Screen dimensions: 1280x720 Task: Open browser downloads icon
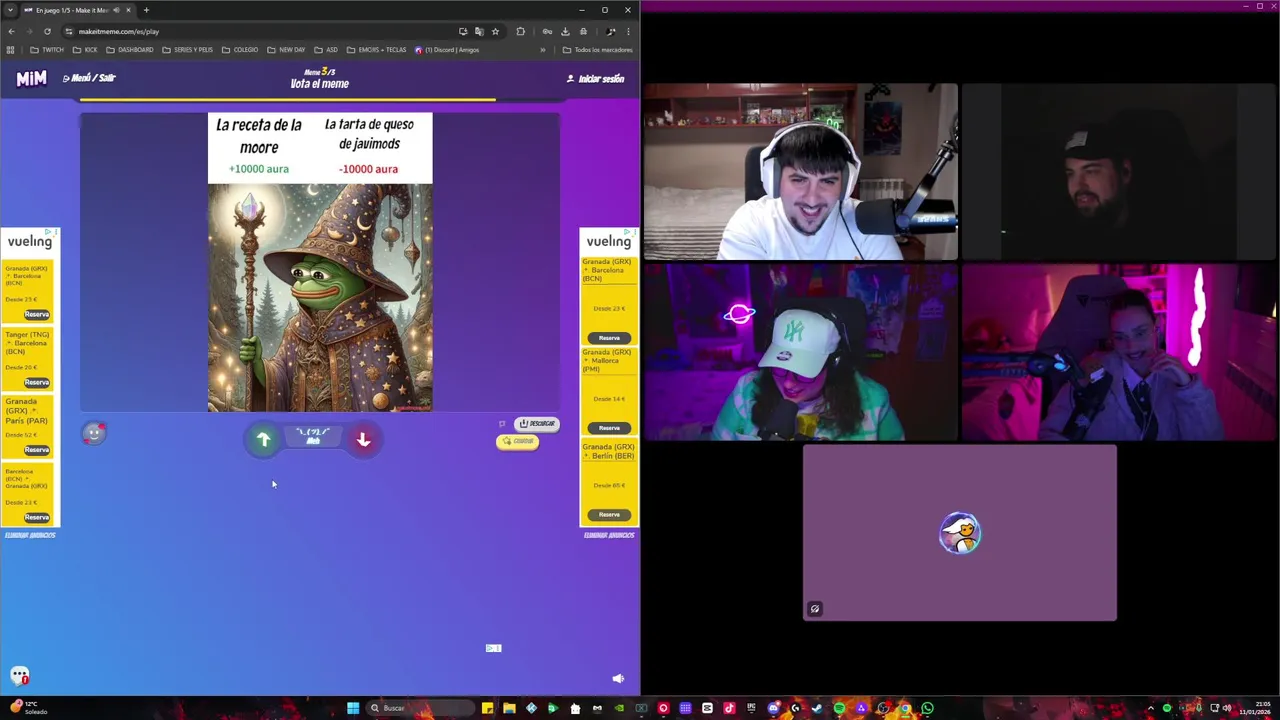(565, 31)
